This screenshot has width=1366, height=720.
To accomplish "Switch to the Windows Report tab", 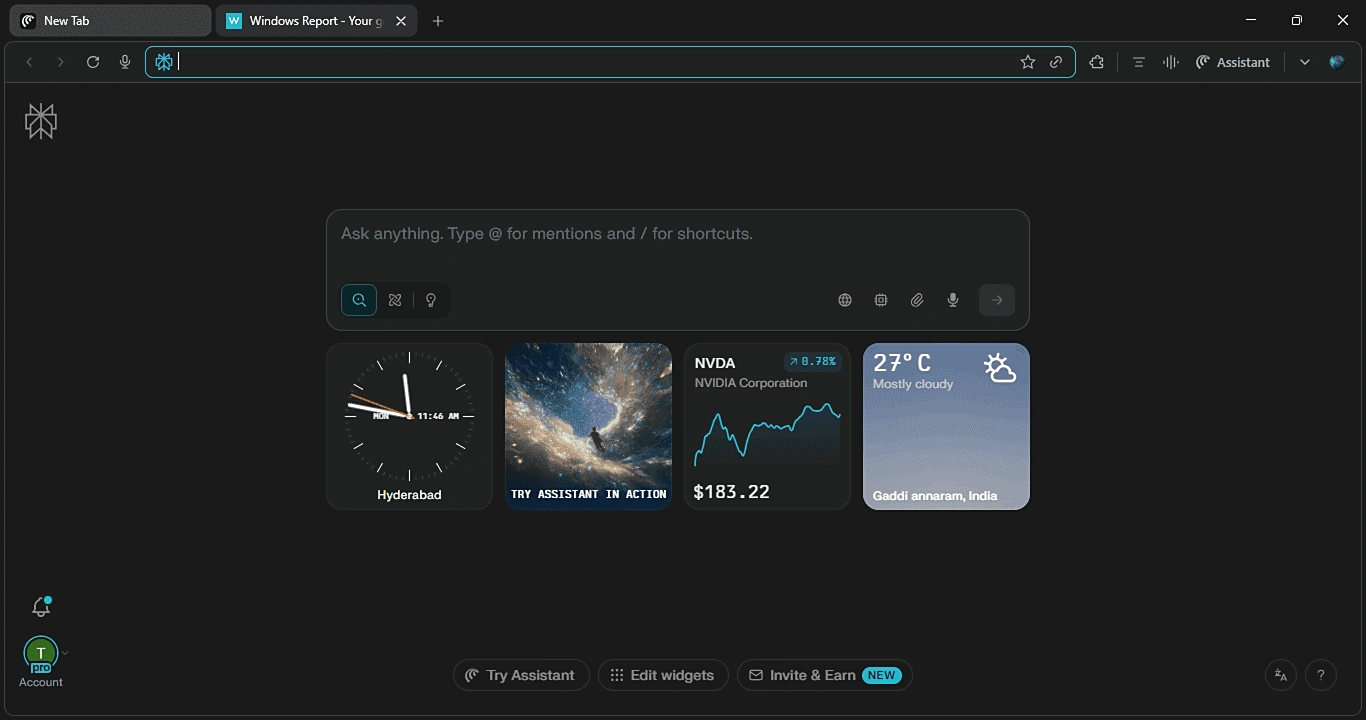I will pyautogui.click(x=310, y=20).
